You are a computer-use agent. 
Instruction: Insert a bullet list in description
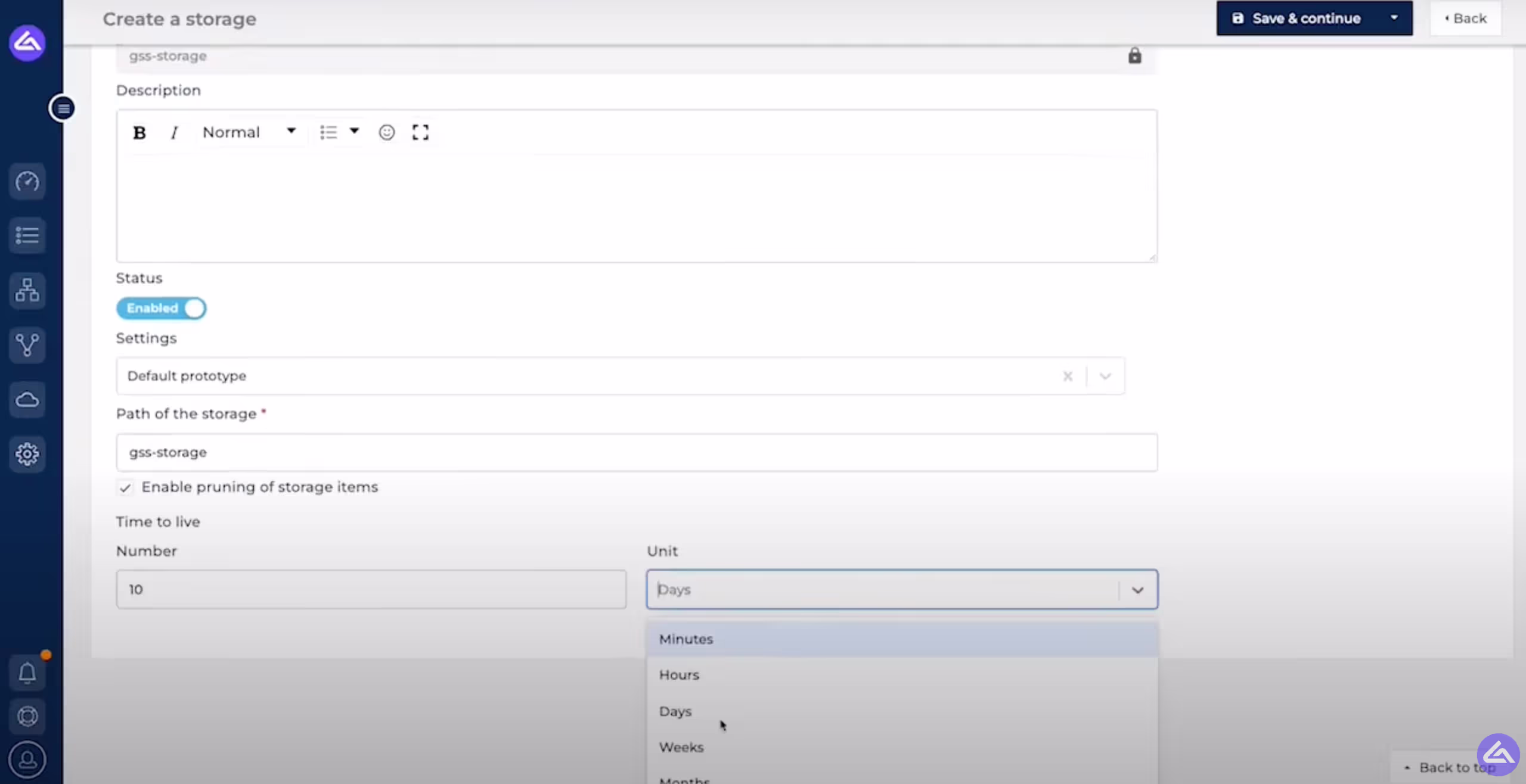(x=328, y=132)
